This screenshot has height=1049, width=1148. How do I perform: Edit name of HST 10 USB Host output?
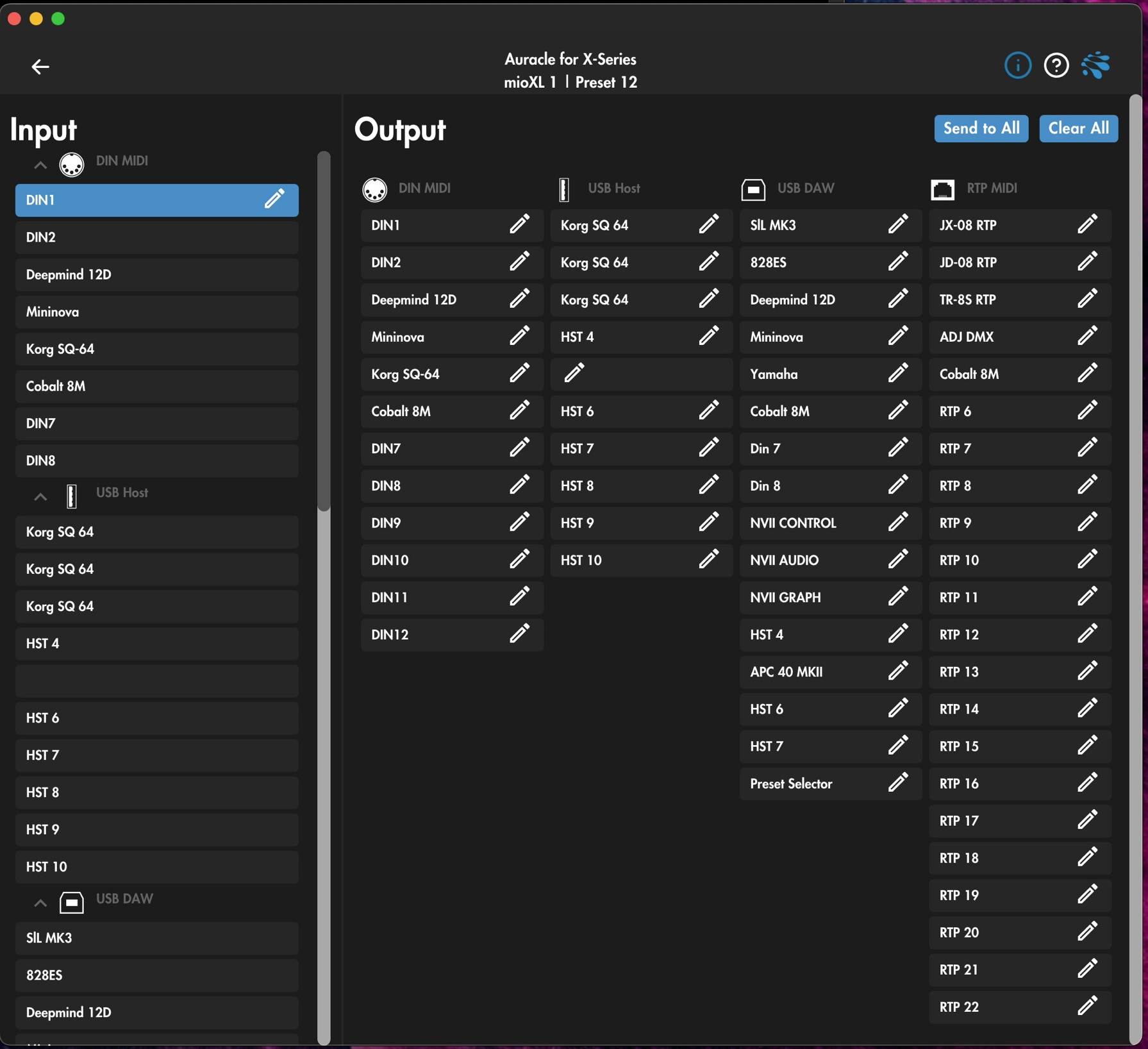coord(708,559)
